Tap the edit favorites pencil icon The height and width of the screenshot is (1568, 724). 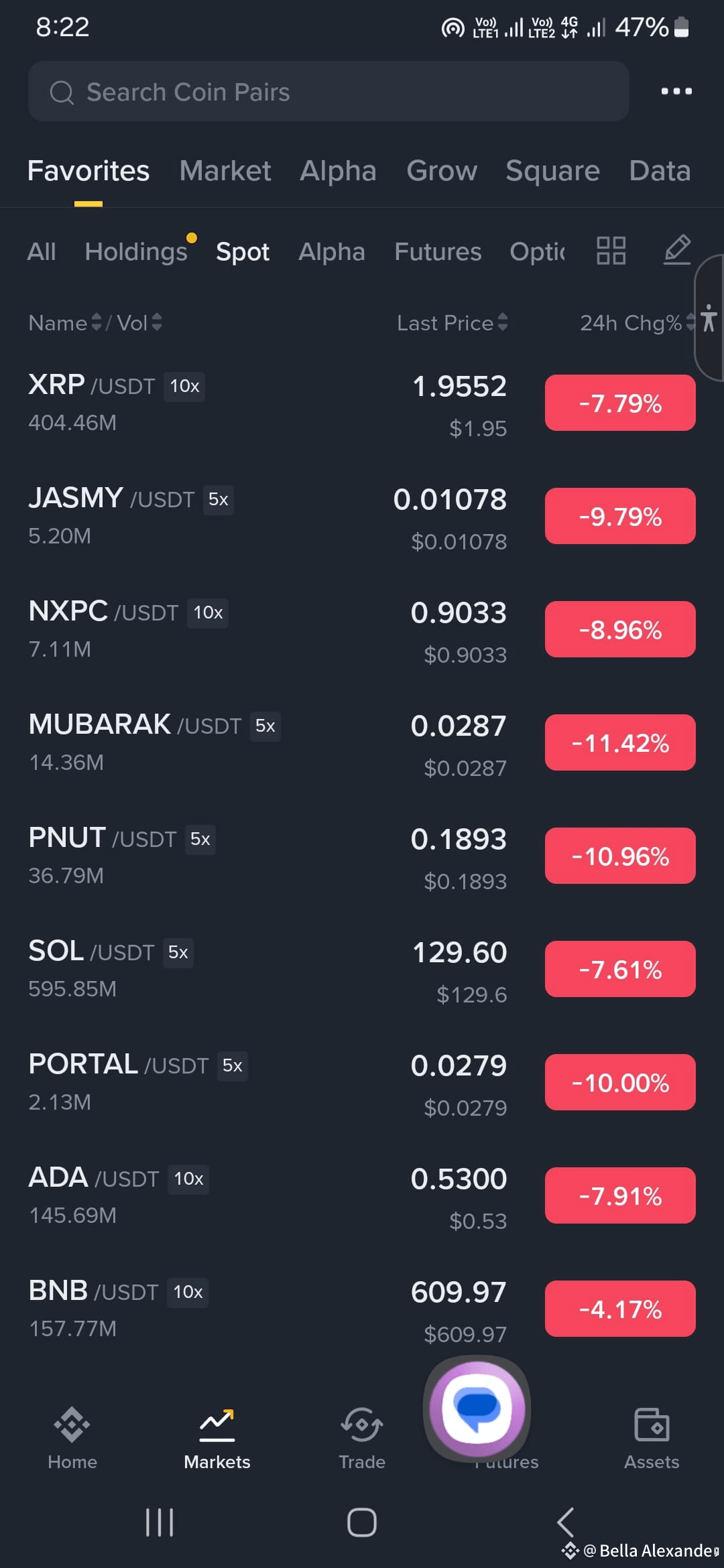pyautogui.click(x=677, y=249)
